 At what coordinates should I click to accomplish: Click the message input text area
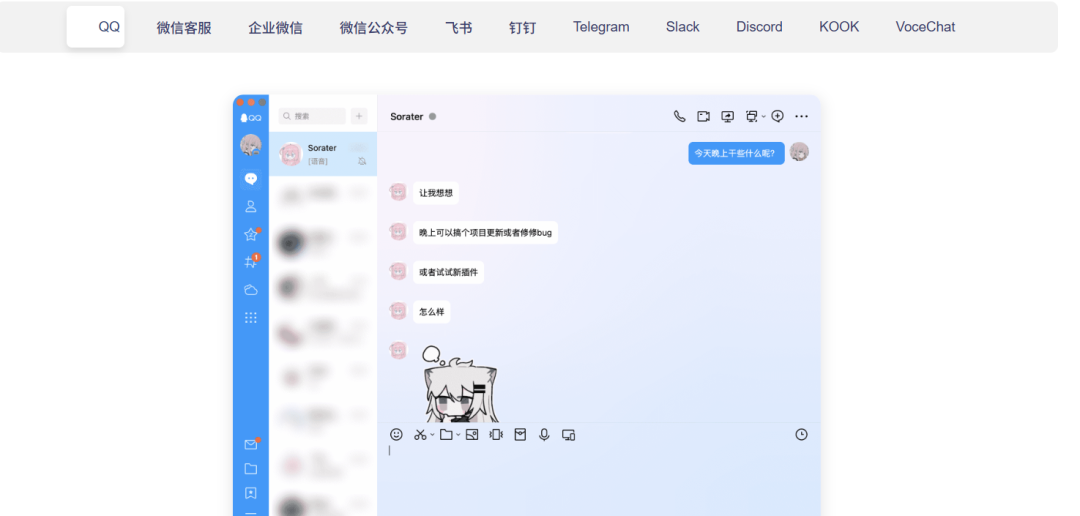point(599,479)
